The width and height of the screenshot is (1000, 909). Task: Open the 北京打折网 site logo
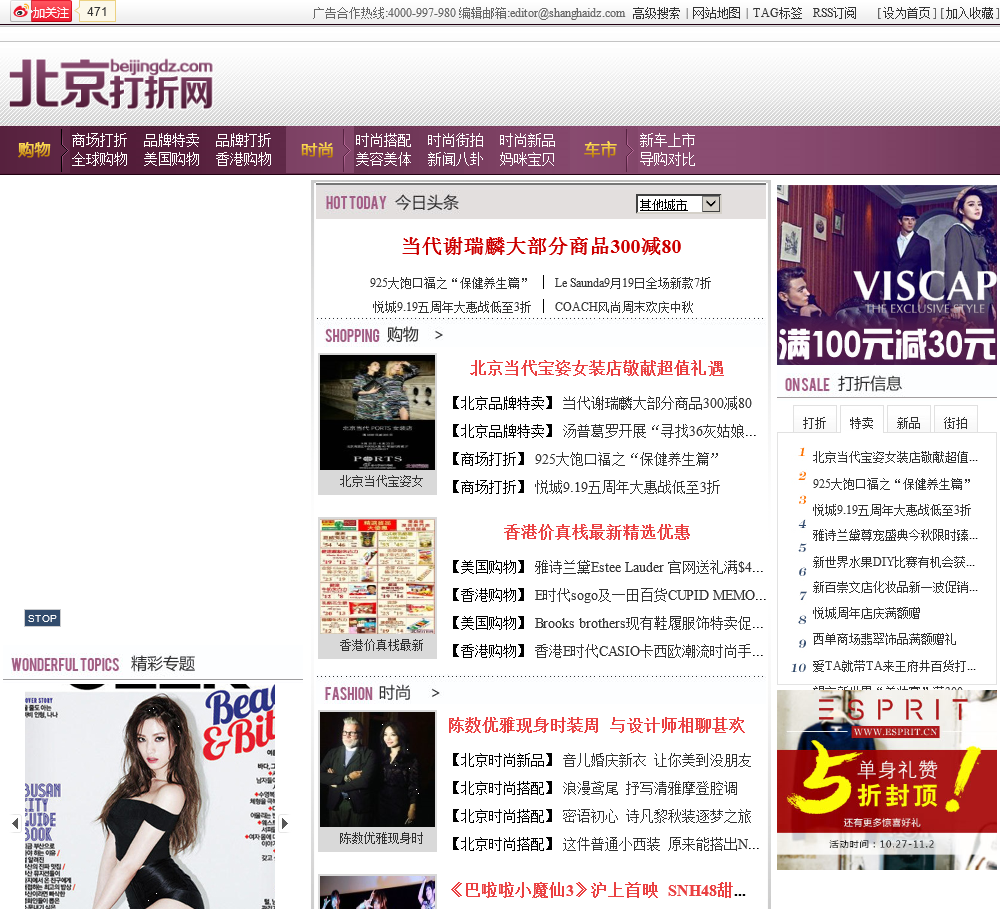111,84
